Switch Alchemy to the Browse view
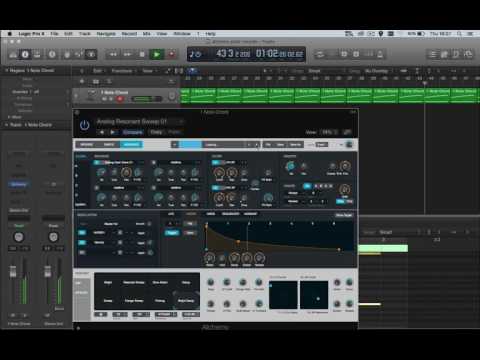Viewport: 480px width, 360px height. click(86, 144)
